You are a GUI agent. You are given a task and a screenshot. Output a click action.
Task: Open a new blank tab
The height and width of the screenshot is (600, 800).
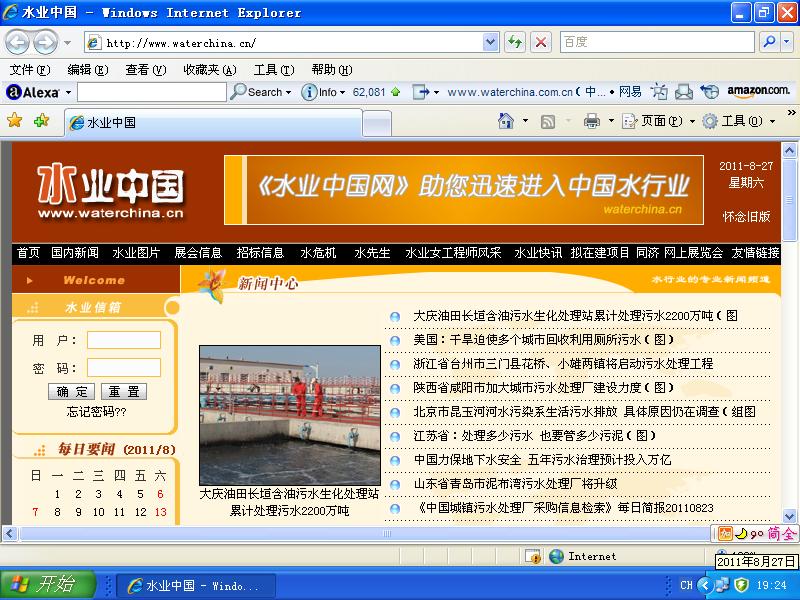pyautogui.click(x=377, y=123)
